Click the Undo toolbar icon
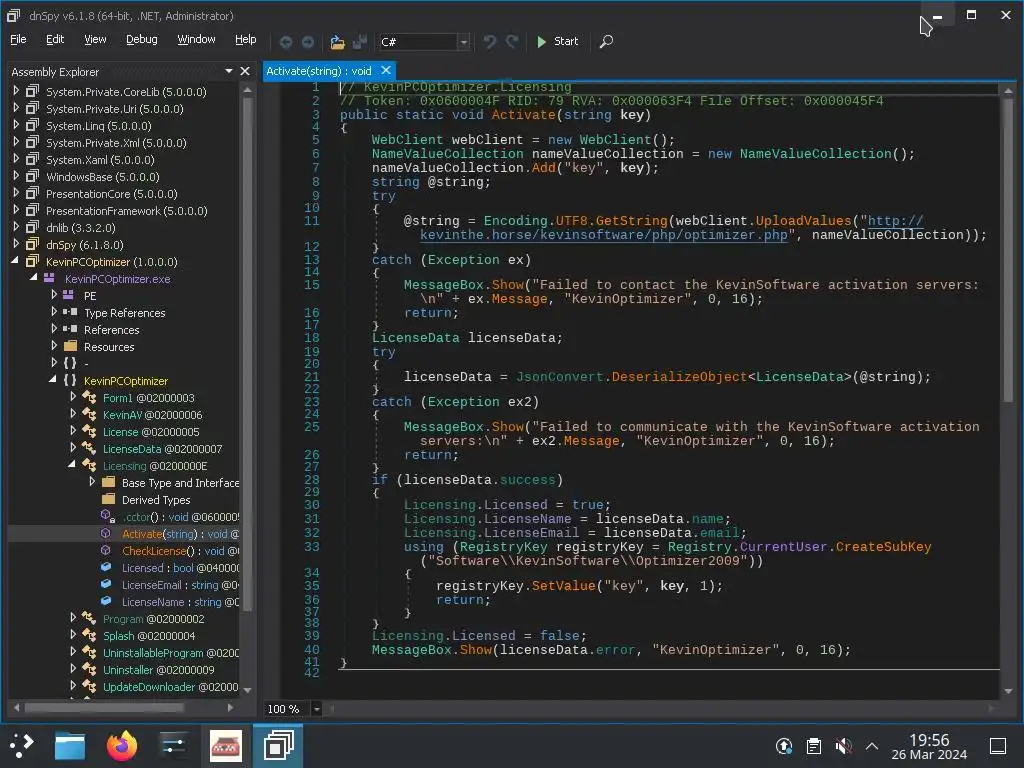The width and height of the screenshot is (1024, 768). 490,42
